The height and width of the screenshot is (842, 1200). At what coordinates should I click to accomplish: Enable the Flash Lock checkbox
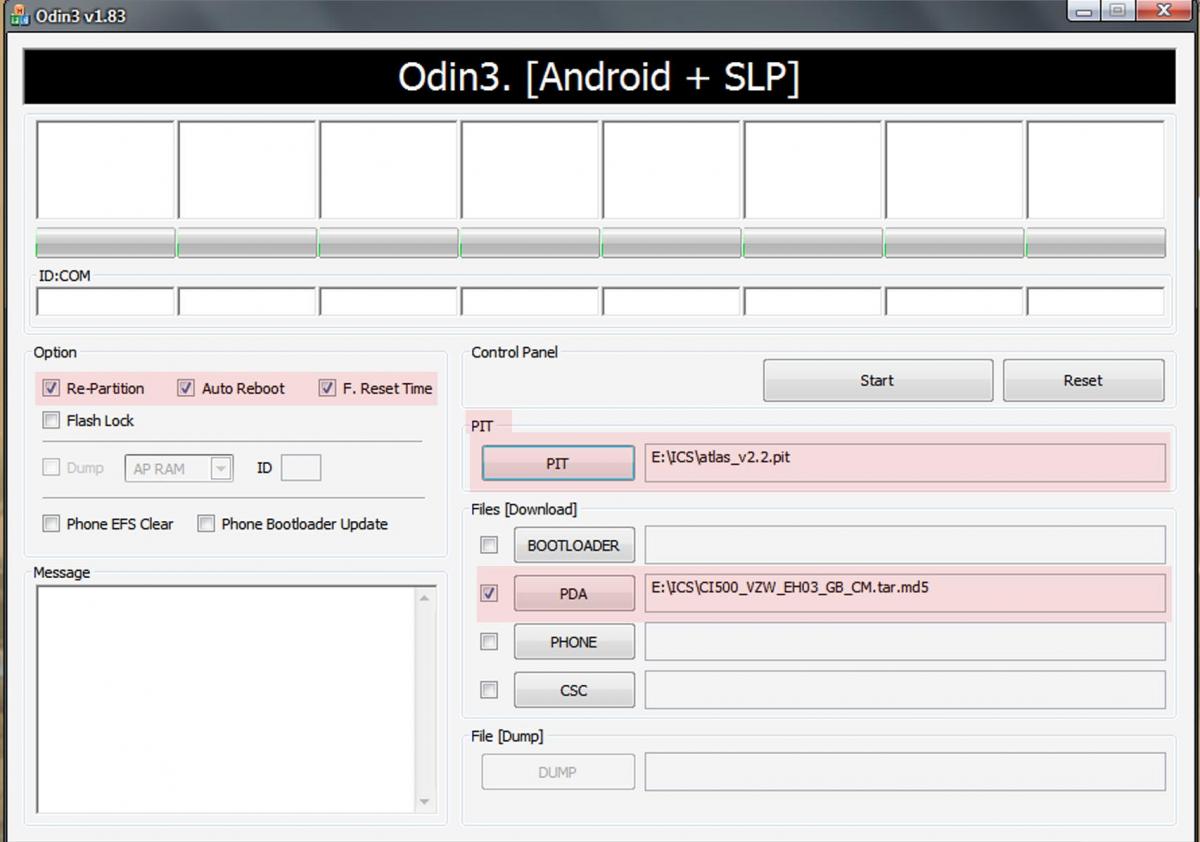[x=51, y=420]
